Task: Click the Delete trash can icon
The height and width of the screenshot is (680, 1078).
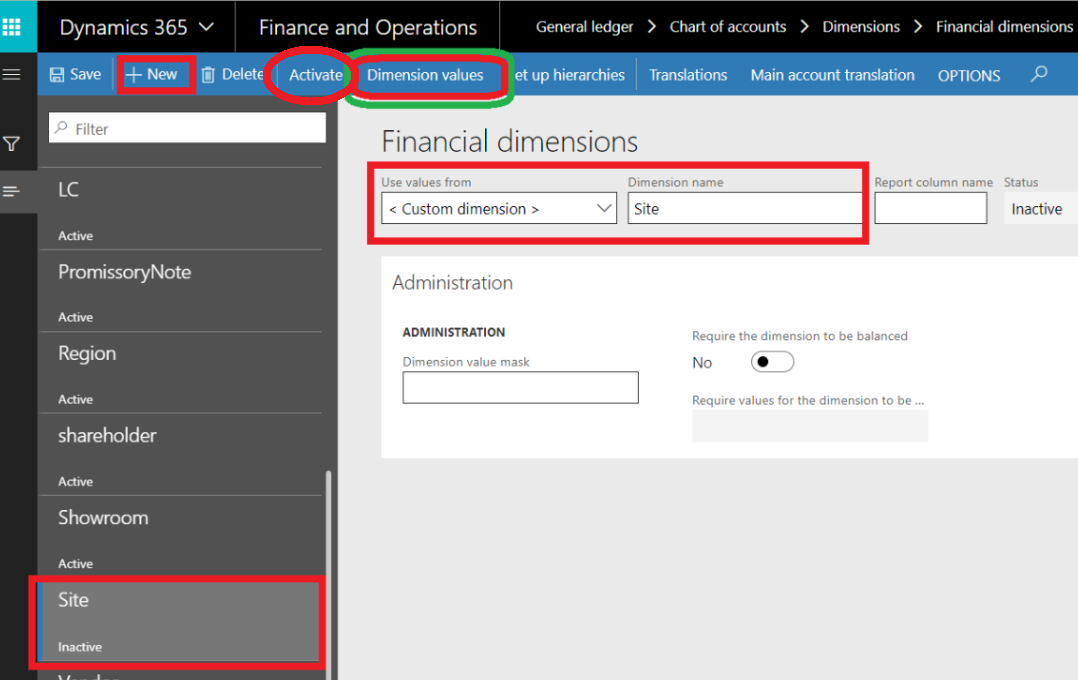Action: [208, 74]
